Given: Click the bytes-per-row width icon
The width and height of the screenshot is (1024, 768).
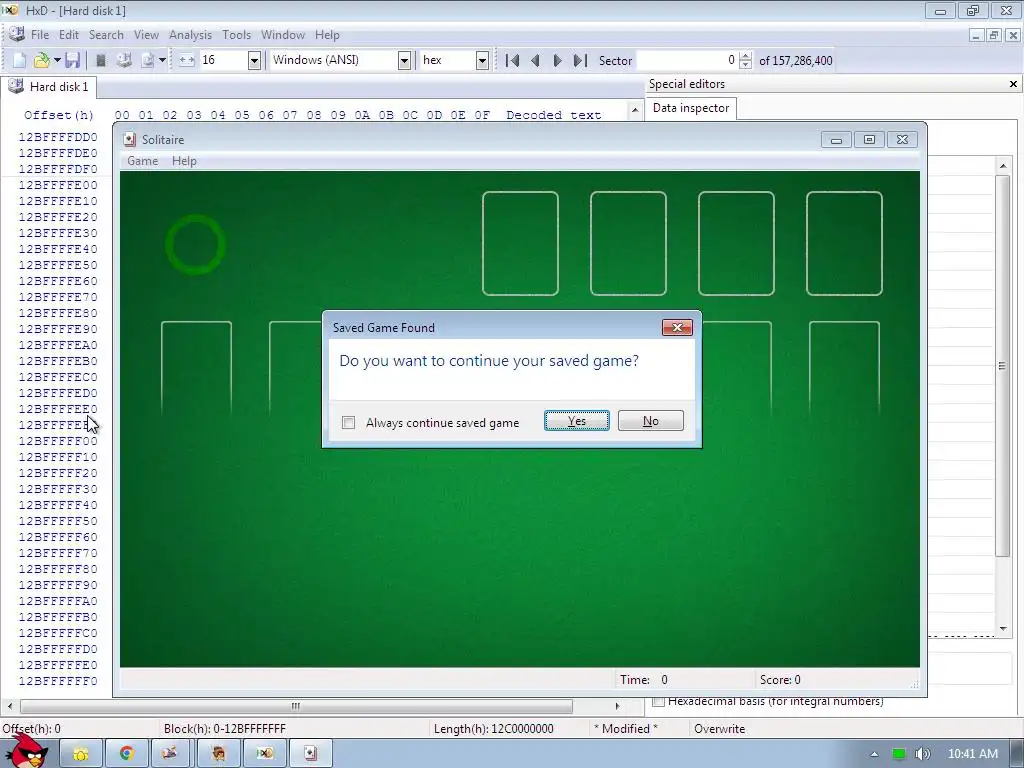Looking at the screenshot, I should point(187,60).
